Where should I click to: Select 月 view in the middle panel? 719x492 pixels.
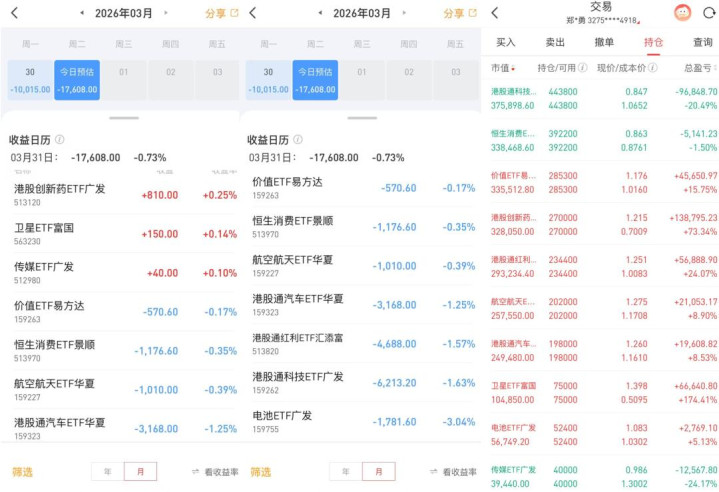(x=379, y=471)
